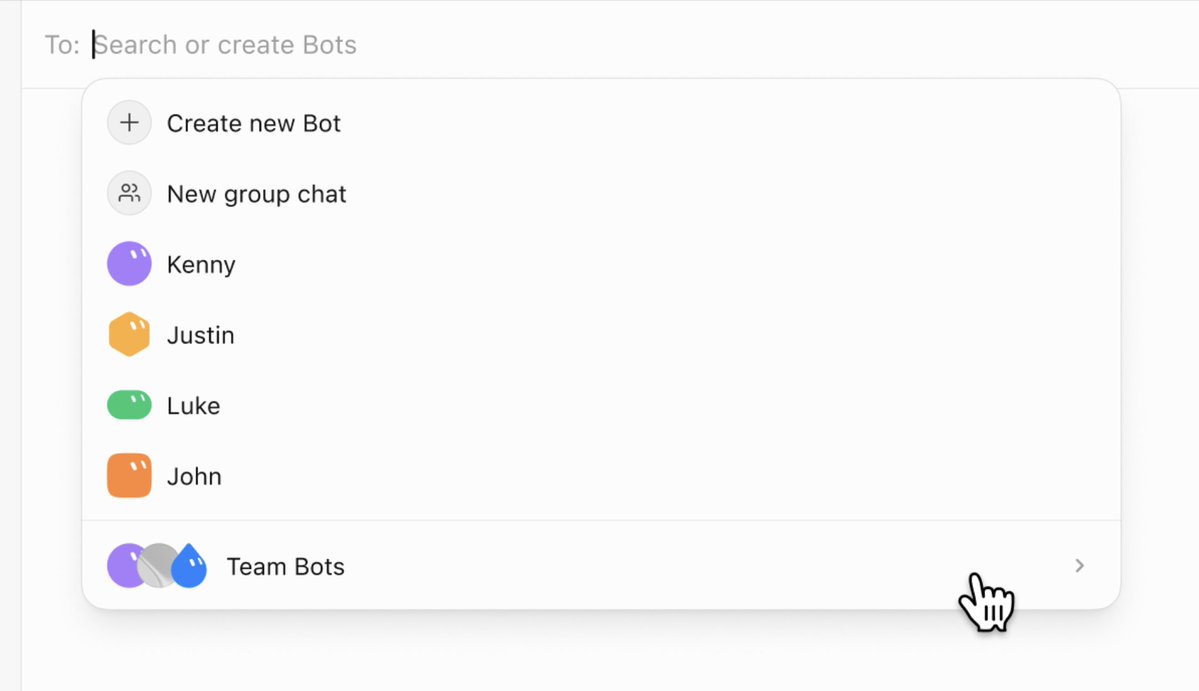Open the Team Bots submenu row

pyautogui.click(x=601, y=566)
